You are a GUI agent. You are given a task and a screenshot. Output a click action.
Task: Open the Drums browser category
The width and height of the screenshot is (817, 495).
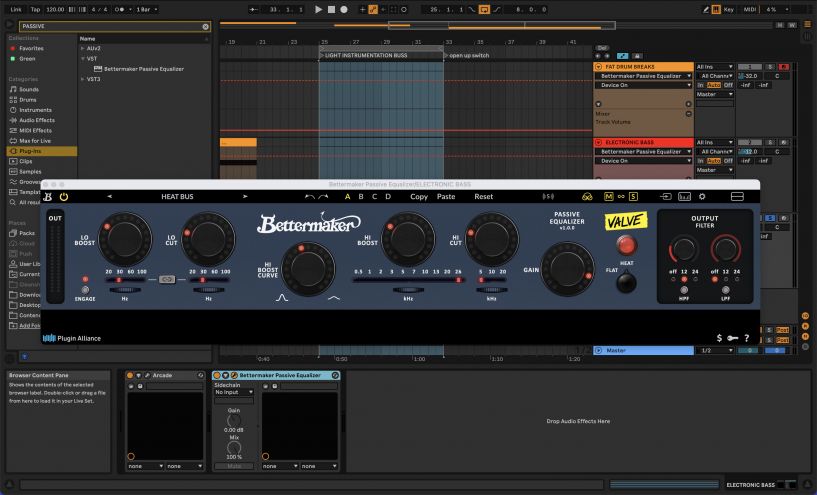pos(28,100)
